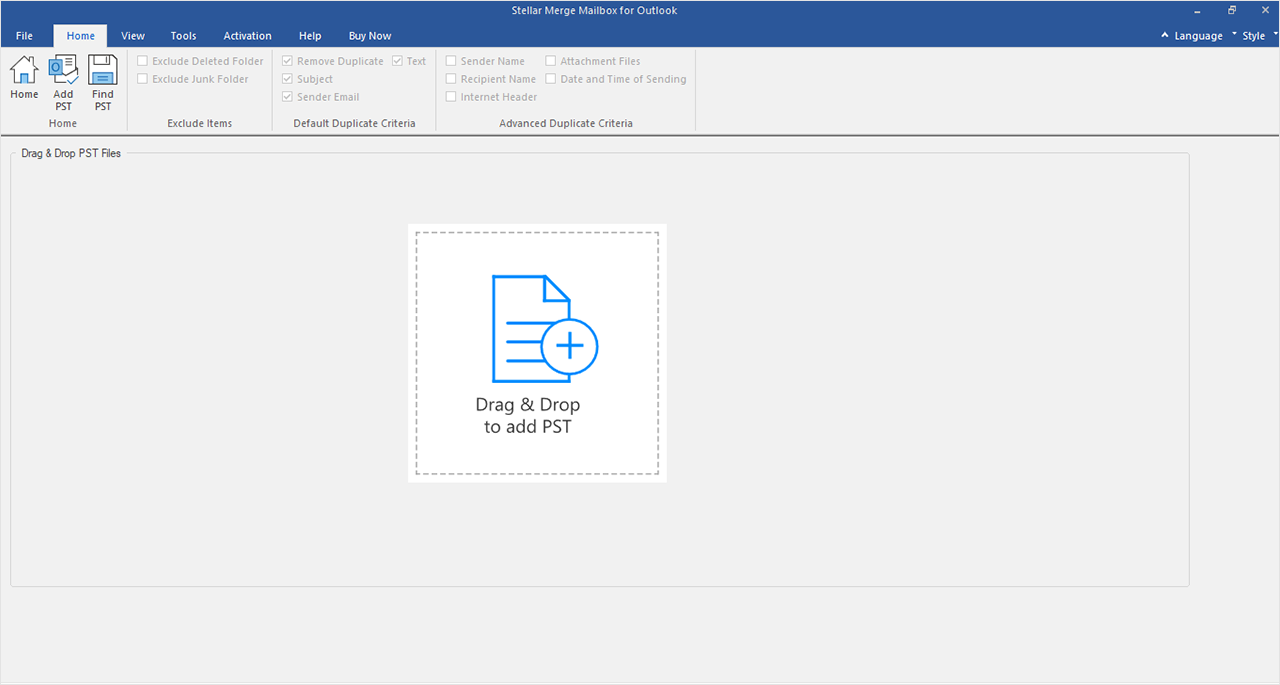This screenshot has height=685, width=1280.
Task: Switch to the View tab
Action: pyautogui.click(x=133, y=36)
